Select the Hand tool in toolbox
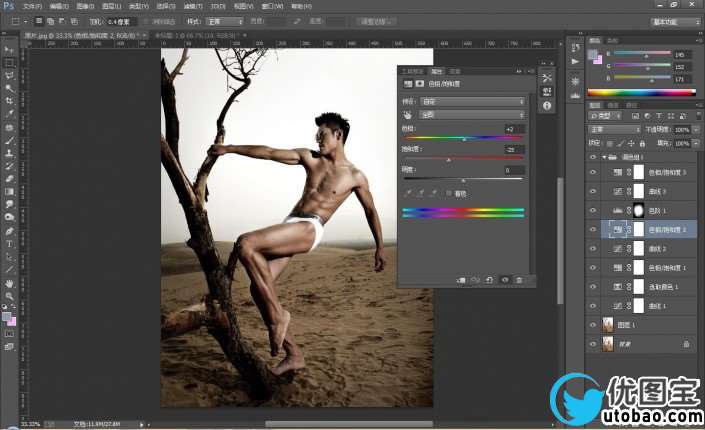 pos(9,284)
